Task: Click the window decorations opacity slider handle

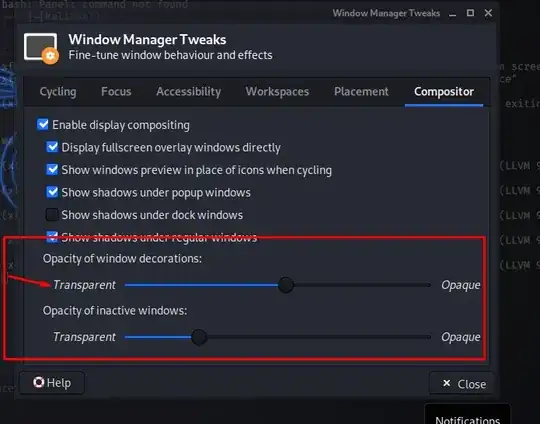Action: pos(285,285)
